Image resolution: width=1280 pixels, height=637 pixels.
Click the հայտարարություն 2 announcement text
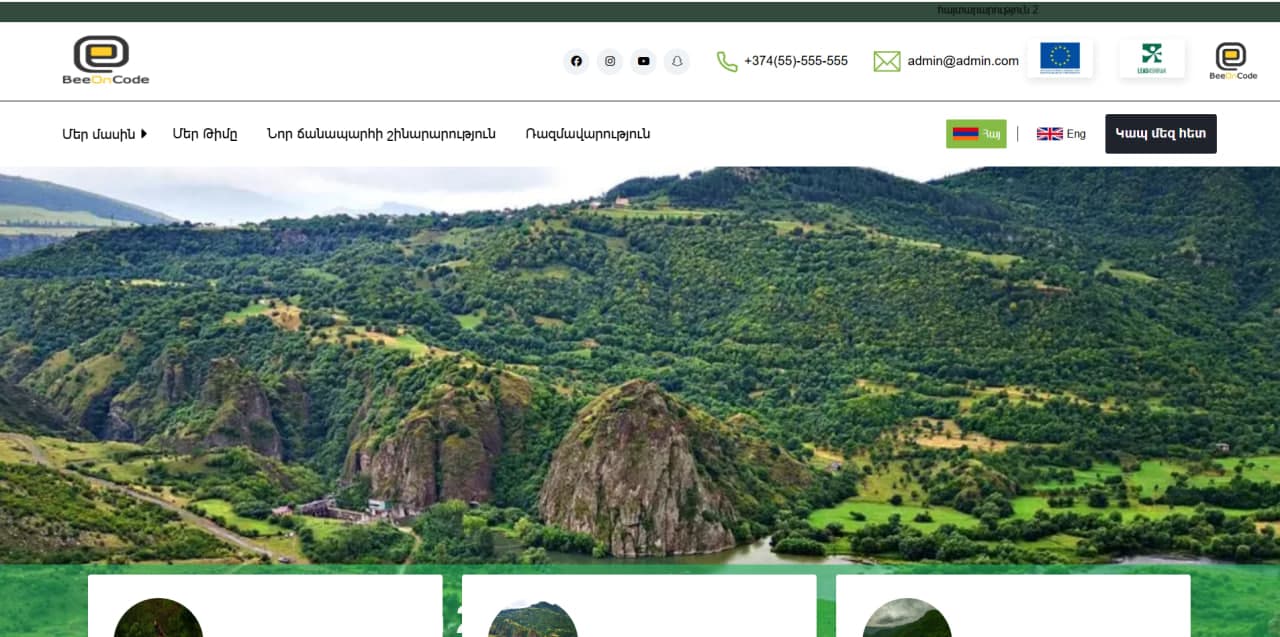coord(988,10)
